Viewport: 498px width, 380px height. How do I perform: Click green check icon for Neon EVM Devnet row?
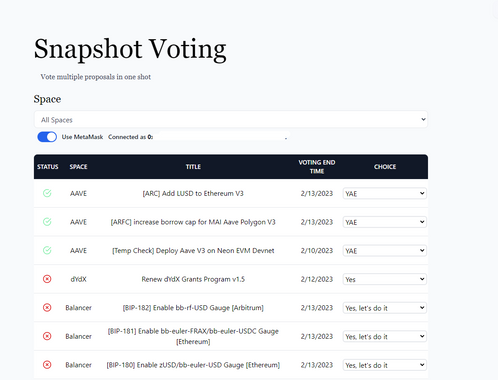(47, 250)
